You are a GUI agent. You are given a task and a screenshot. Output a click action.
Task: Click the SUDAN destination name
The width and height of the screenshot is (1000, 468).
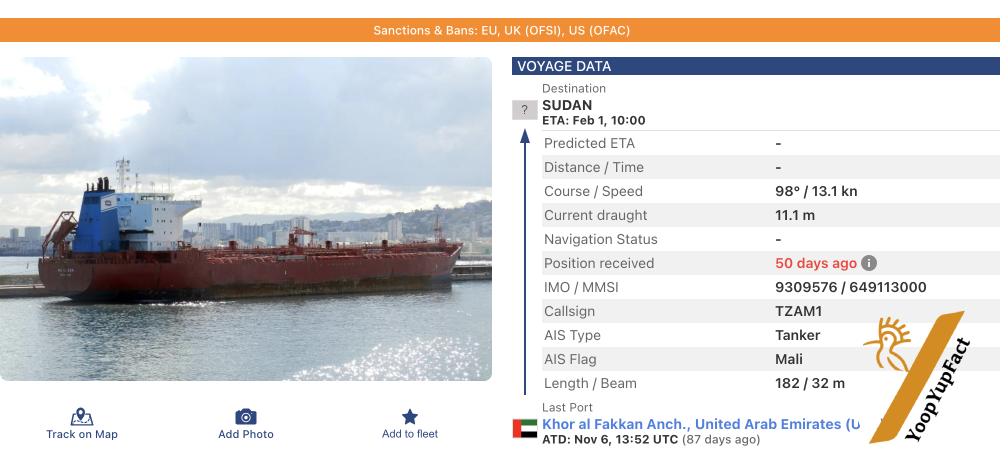(x=567, y=105)
